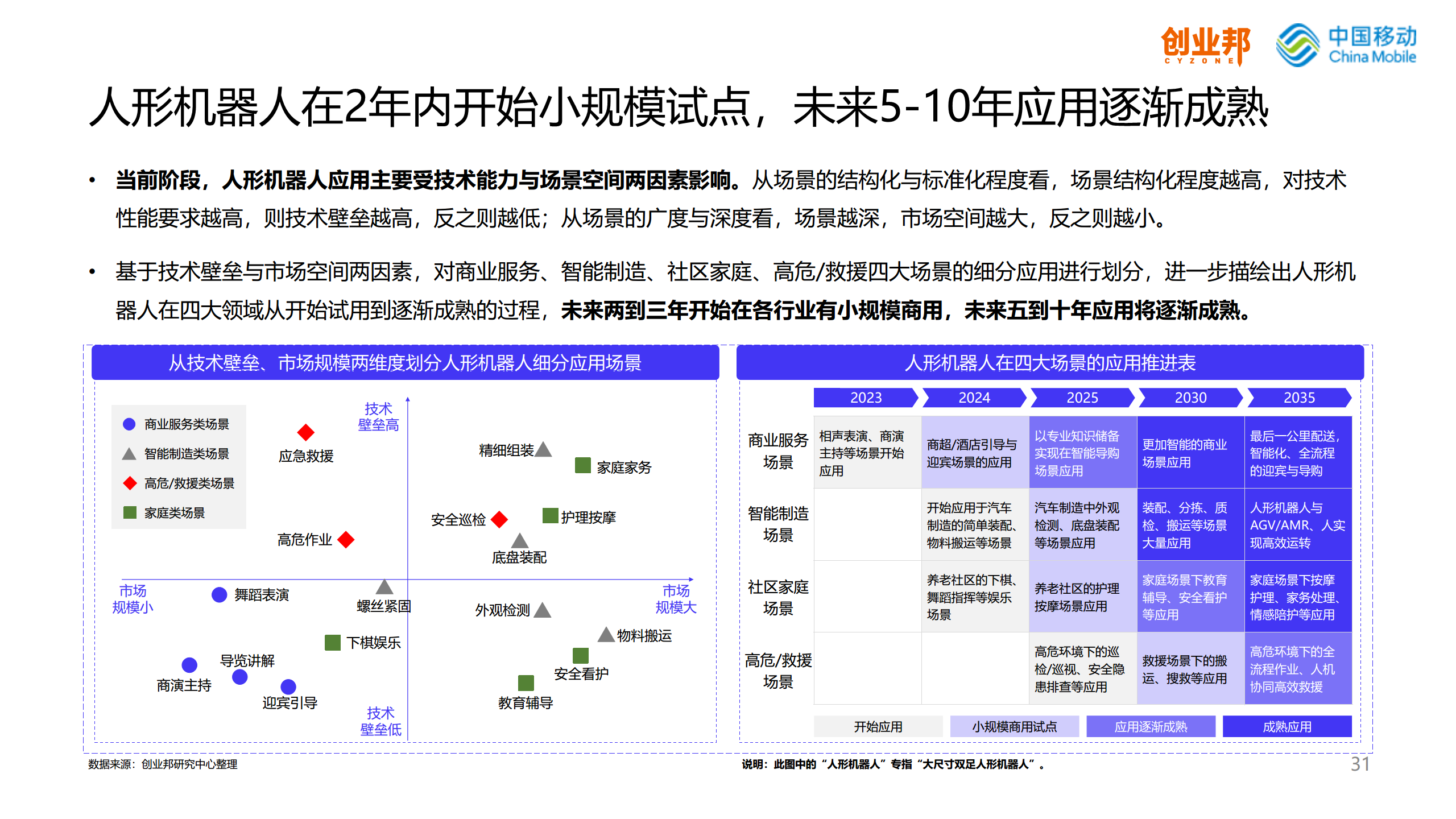Screen dimensions: 1456x819
Task: Click cell 养老社区的护理按摩场景应用
Action: point(1083,597)
